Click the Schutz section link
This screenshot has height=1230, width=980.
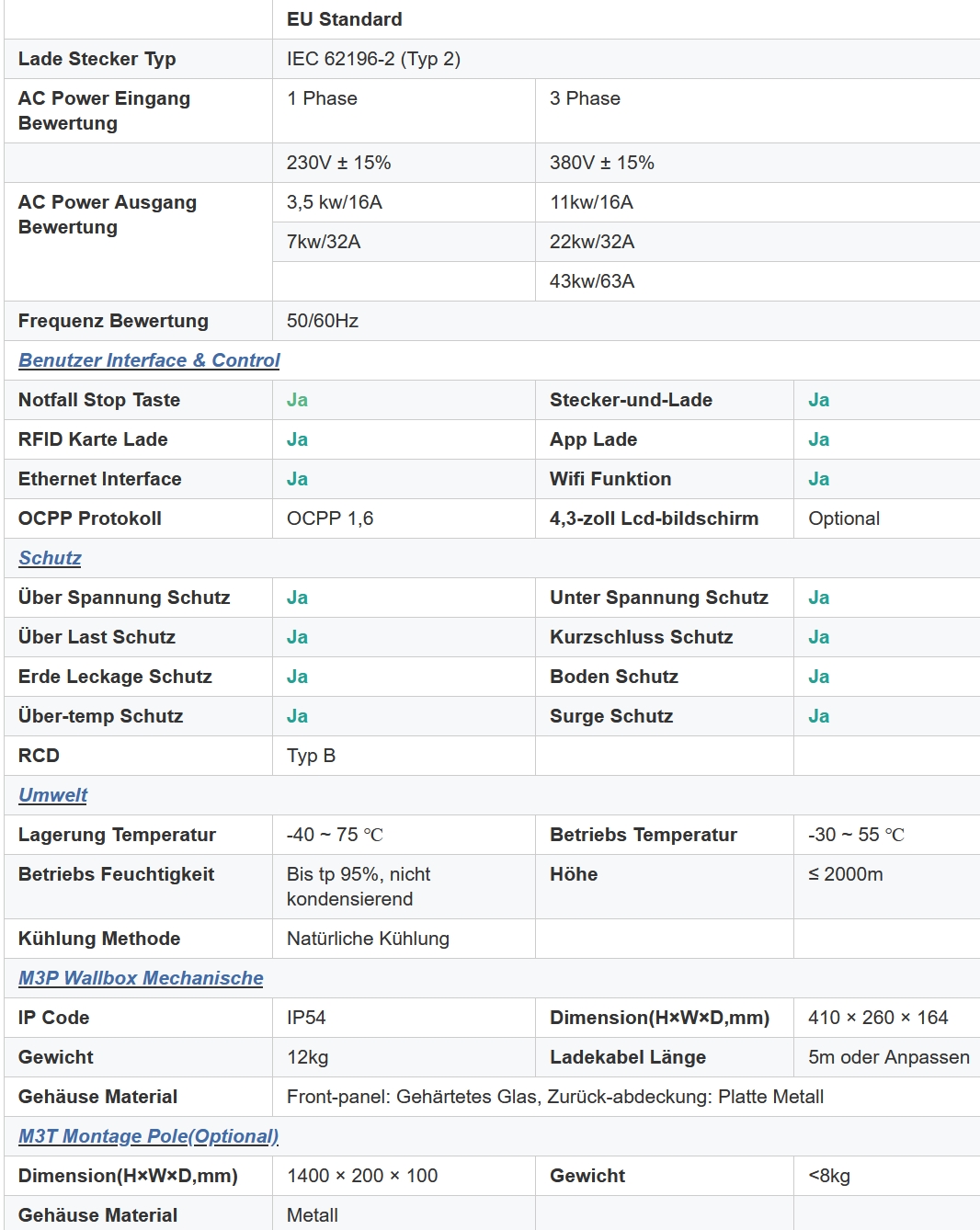(50, 558)
